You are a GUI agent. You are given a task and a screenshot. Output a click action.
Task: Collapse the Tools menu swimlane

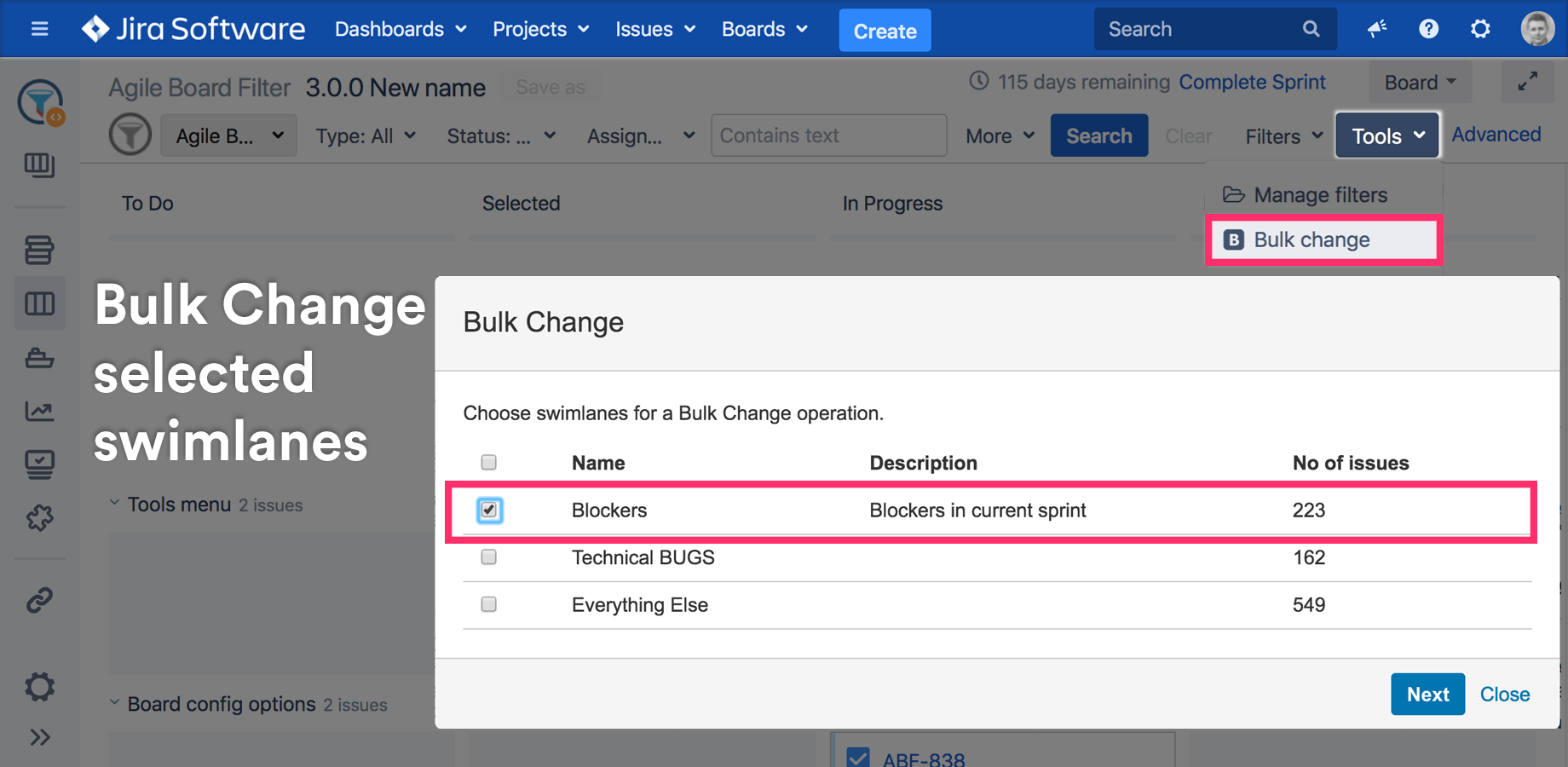115,503
